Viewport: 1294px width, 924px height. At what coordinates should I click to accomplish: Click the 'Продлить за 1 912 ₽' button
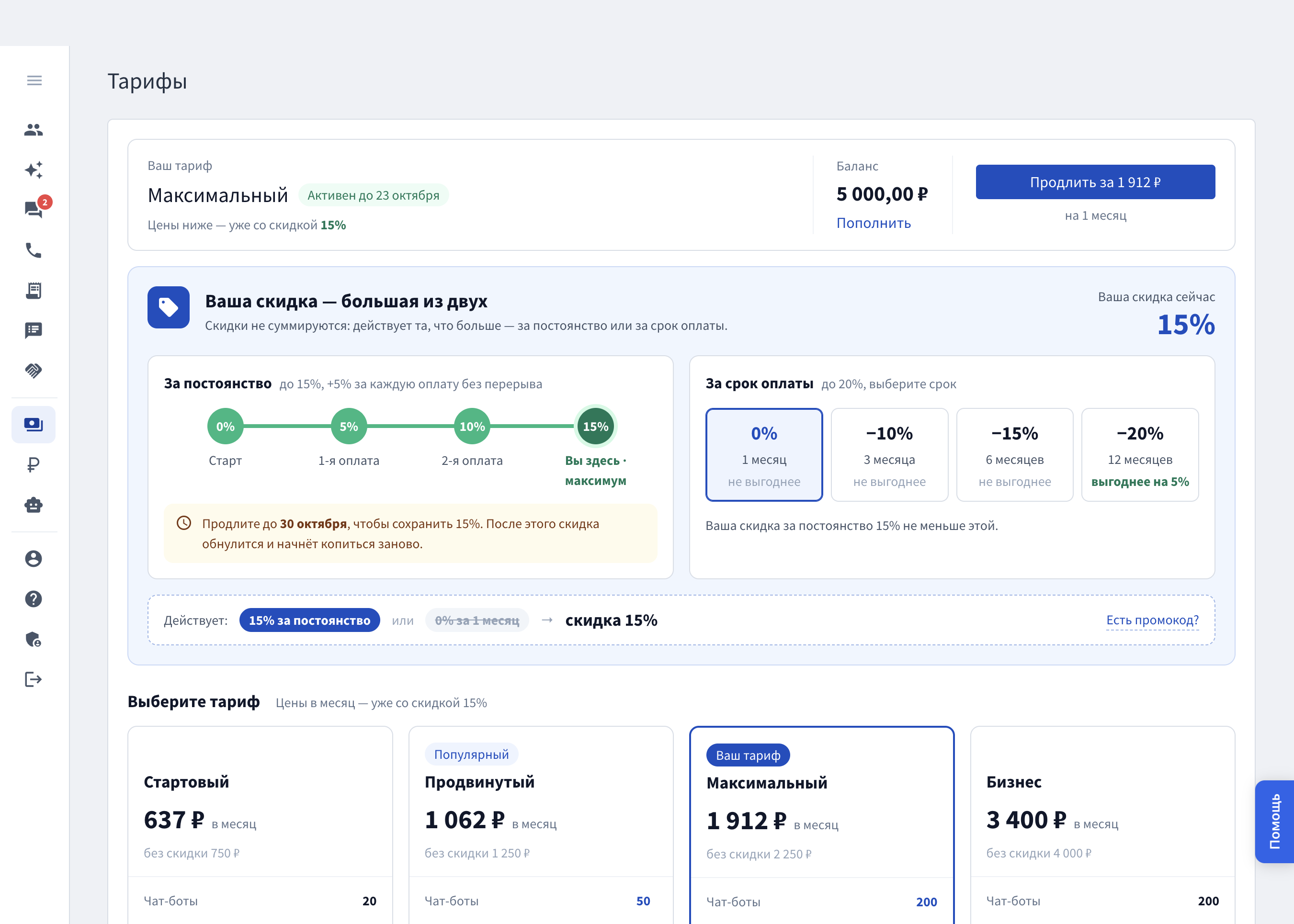pos(1095,182)
